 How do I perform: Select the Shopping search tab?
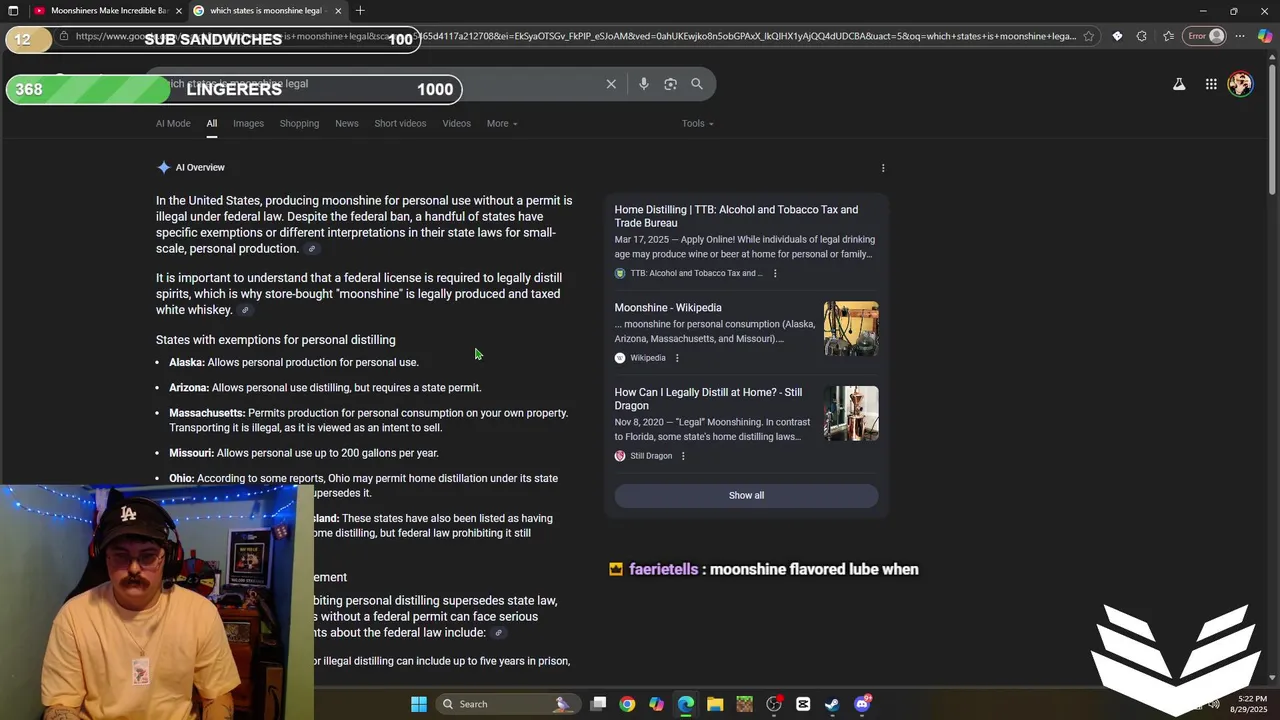299,124
